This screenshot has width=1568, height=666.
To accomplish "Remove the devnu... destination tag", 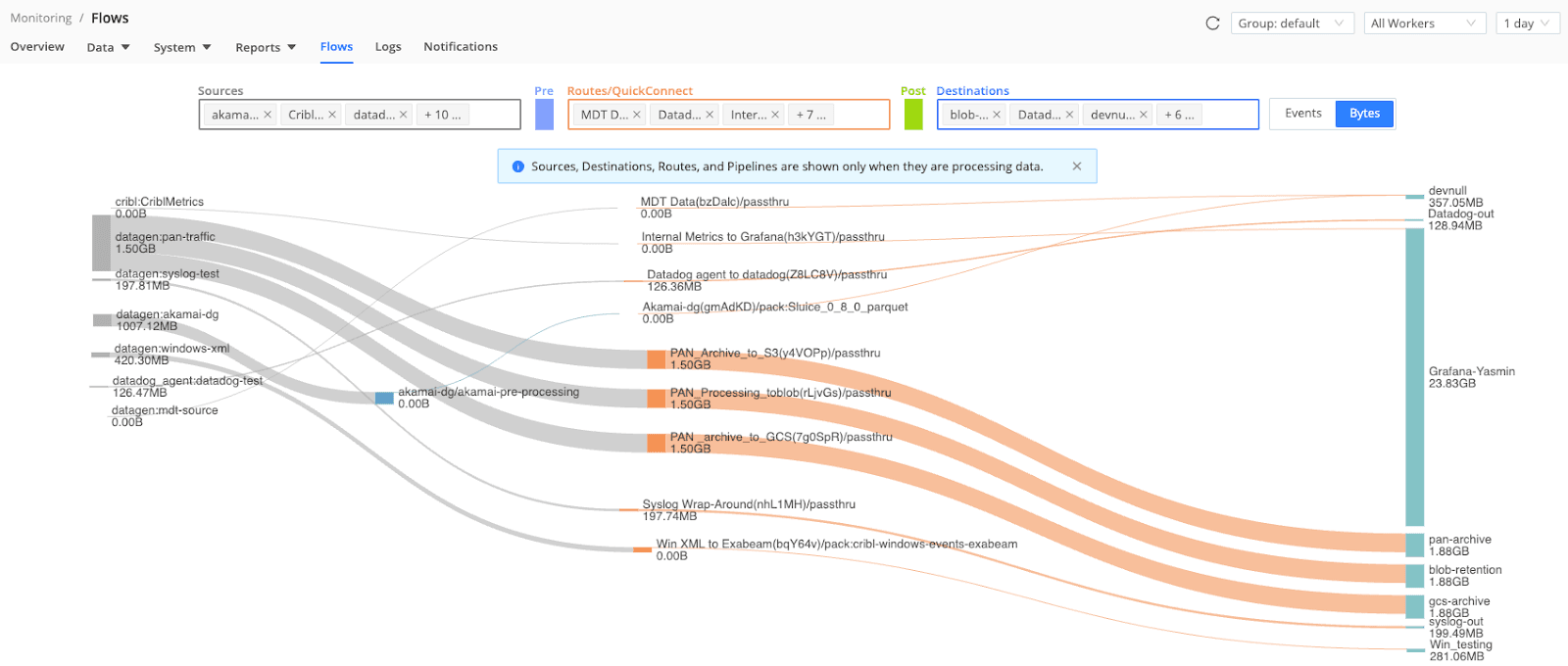I will (1143, 115).
